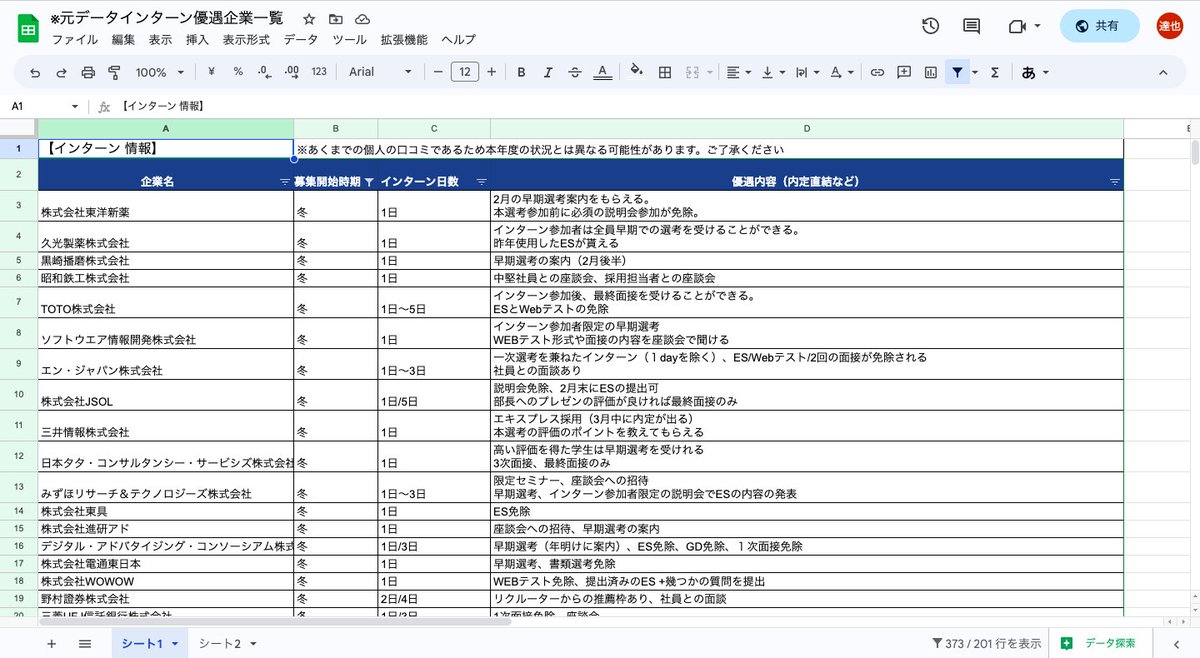Screen dimensions: 1200x658
Task: Decrease font size with minus button
Action: click(x=438, y=72)
